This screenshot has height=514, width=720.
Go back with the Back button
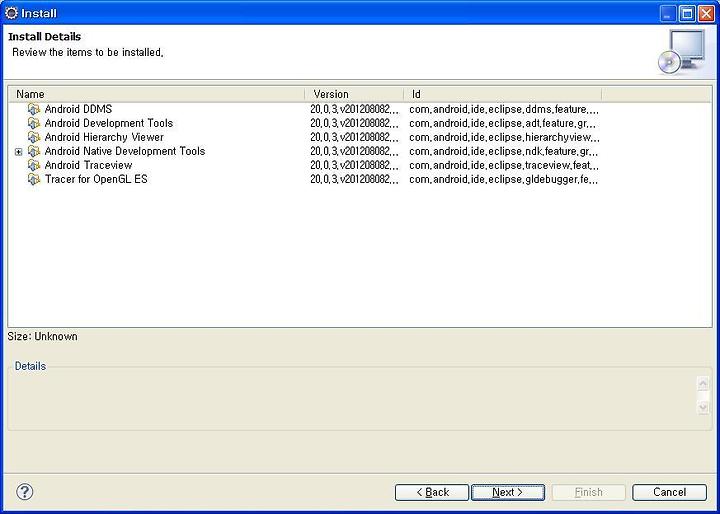click(432, 492)
